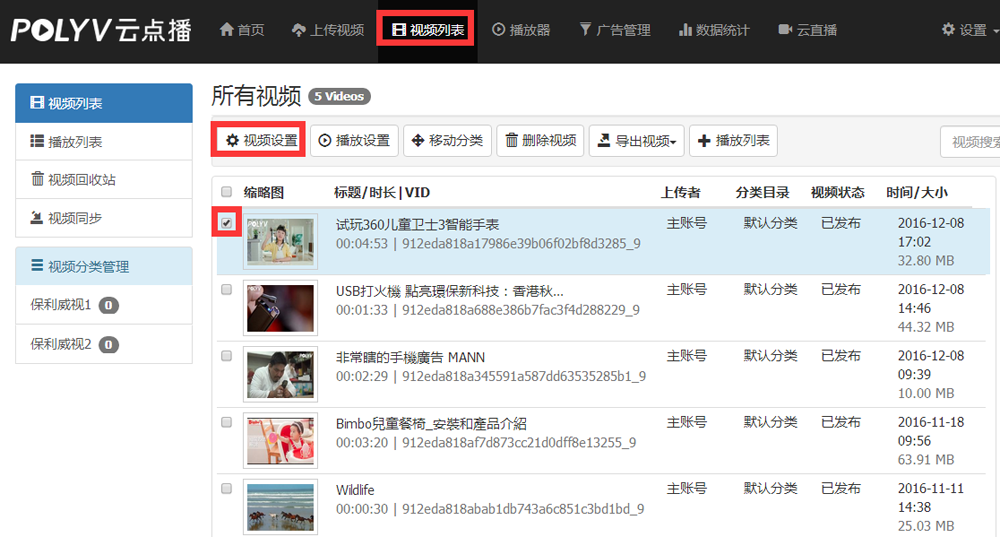The height and width of the screenshot is (537, 1000).
Task: Click 播放设置 play icon button
Action: tap(354, 141)
